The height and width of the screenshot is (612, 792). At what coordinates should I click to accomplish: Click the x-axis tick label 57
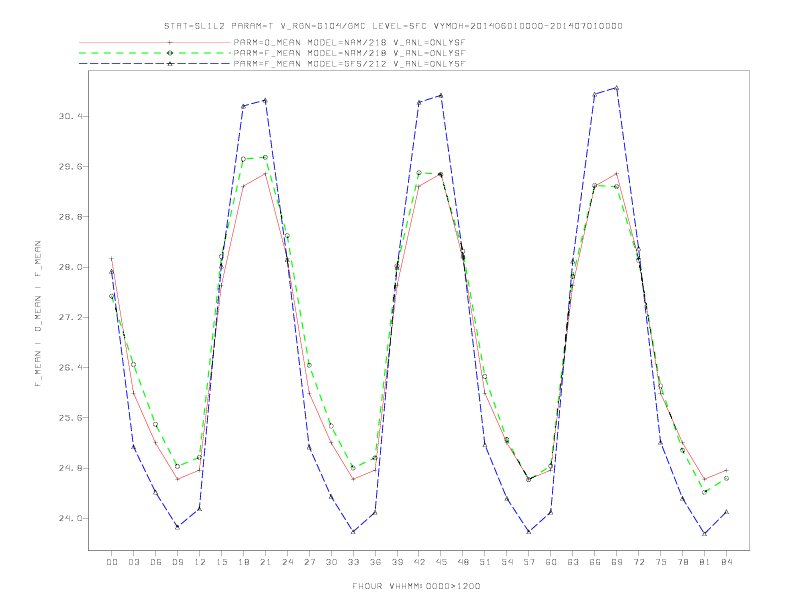[x=529, y=562]
